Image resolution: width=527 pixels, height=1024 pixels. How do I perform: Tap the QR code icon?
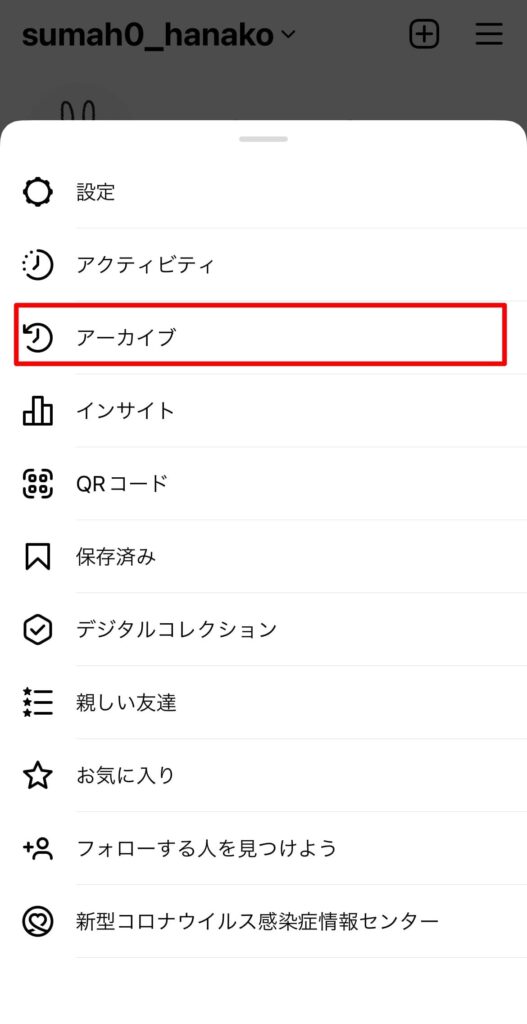(x=38, y=484)
